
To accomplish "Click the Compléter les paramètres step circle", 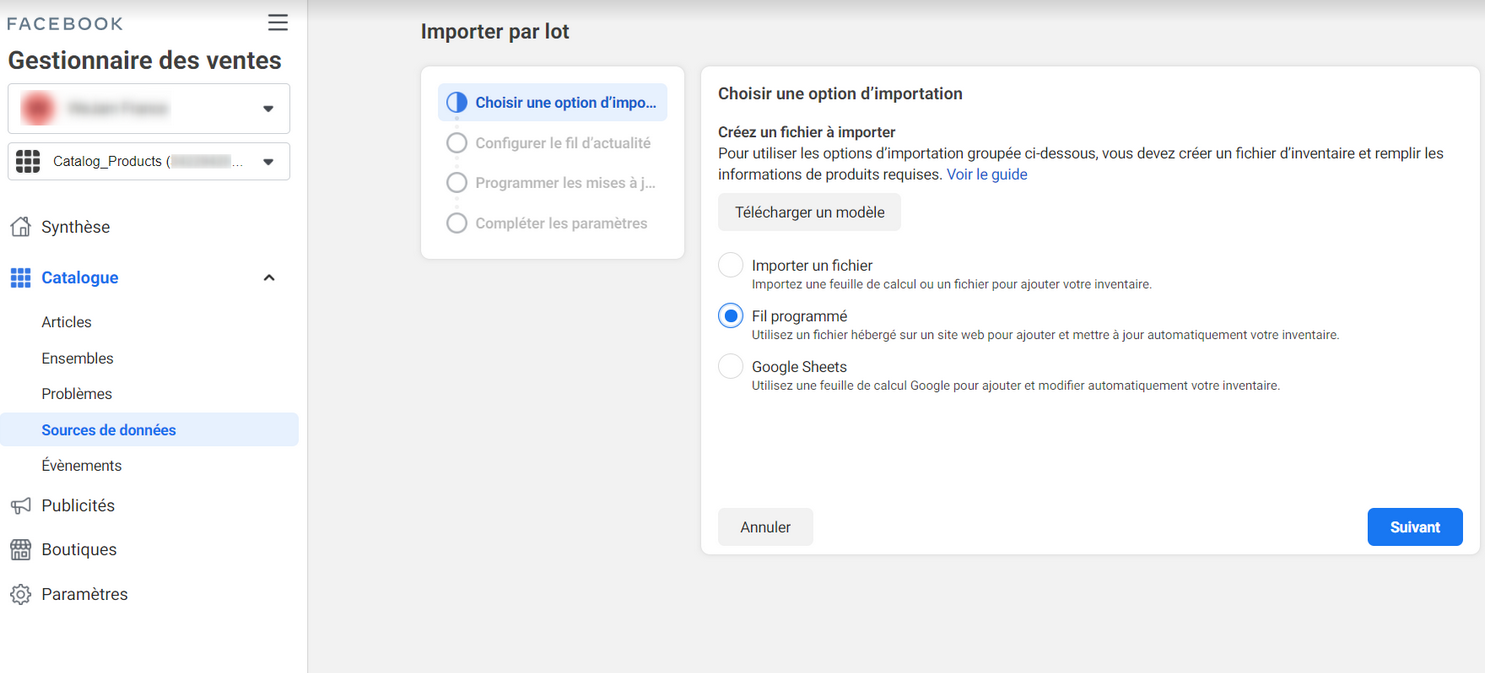I will [x=457, y=223].
